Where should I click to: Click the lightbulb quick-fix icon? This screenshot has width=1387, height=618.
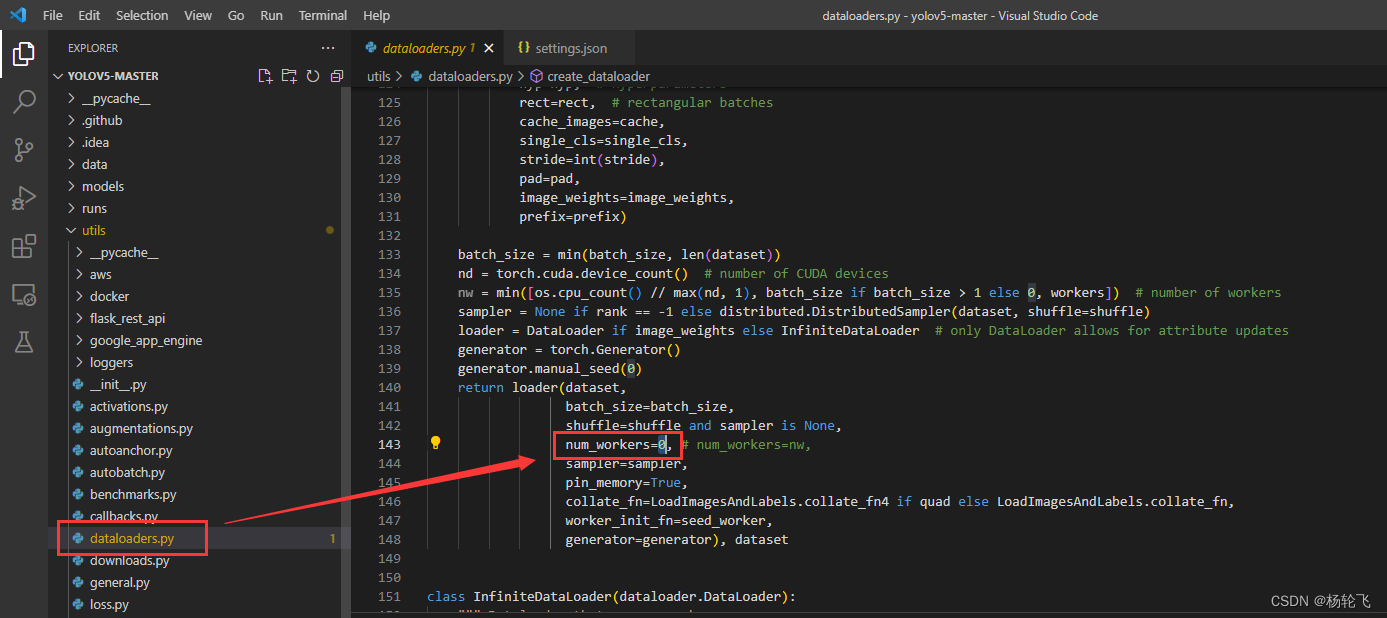(435, 443)
